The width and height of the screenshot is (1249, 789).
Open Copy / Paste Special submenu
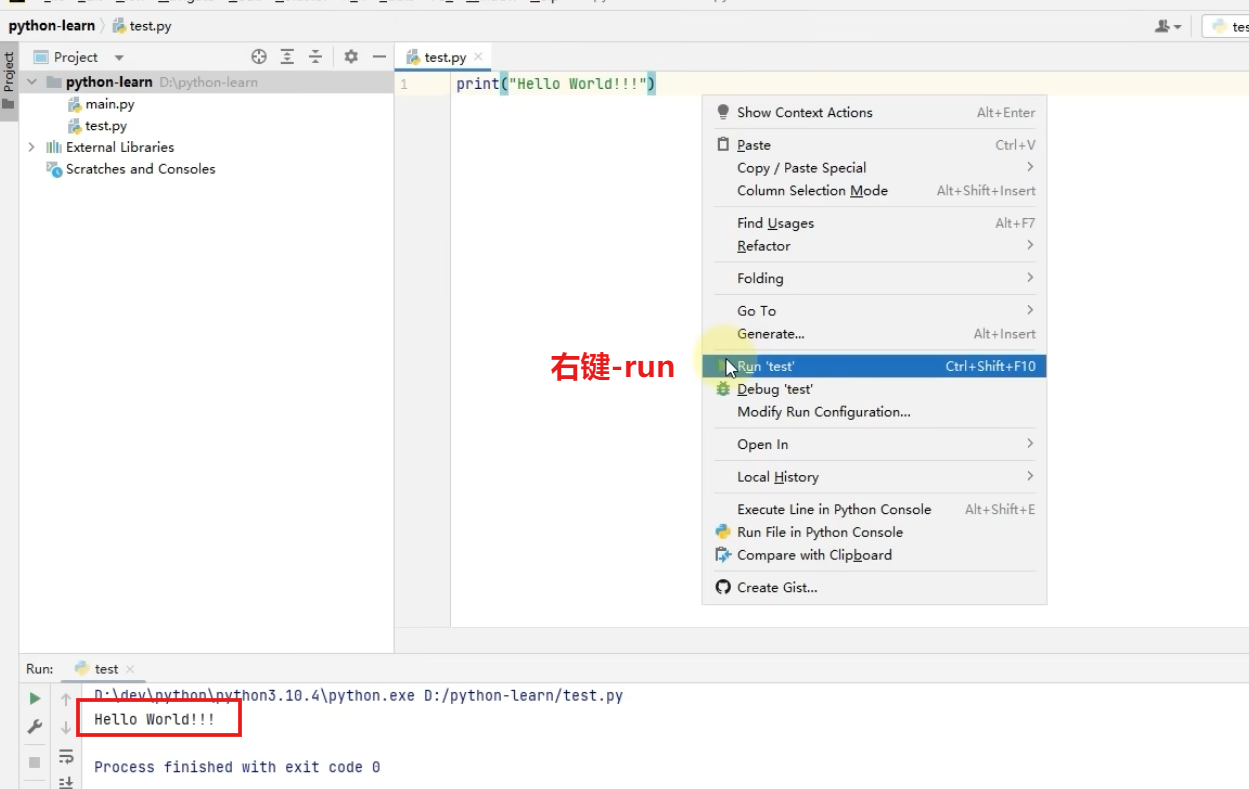(874, 168)
